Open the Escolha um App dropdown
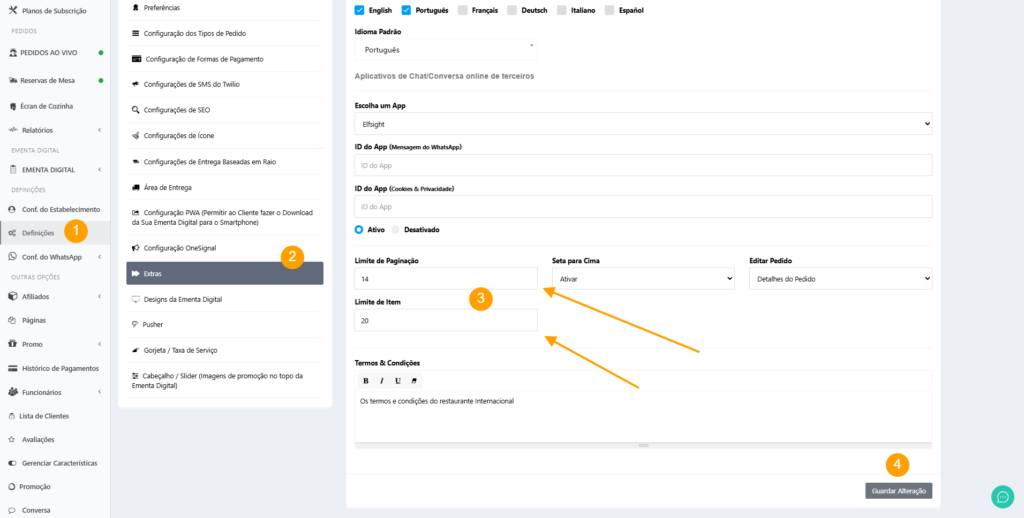1024x518 pixels. (643, 124)
